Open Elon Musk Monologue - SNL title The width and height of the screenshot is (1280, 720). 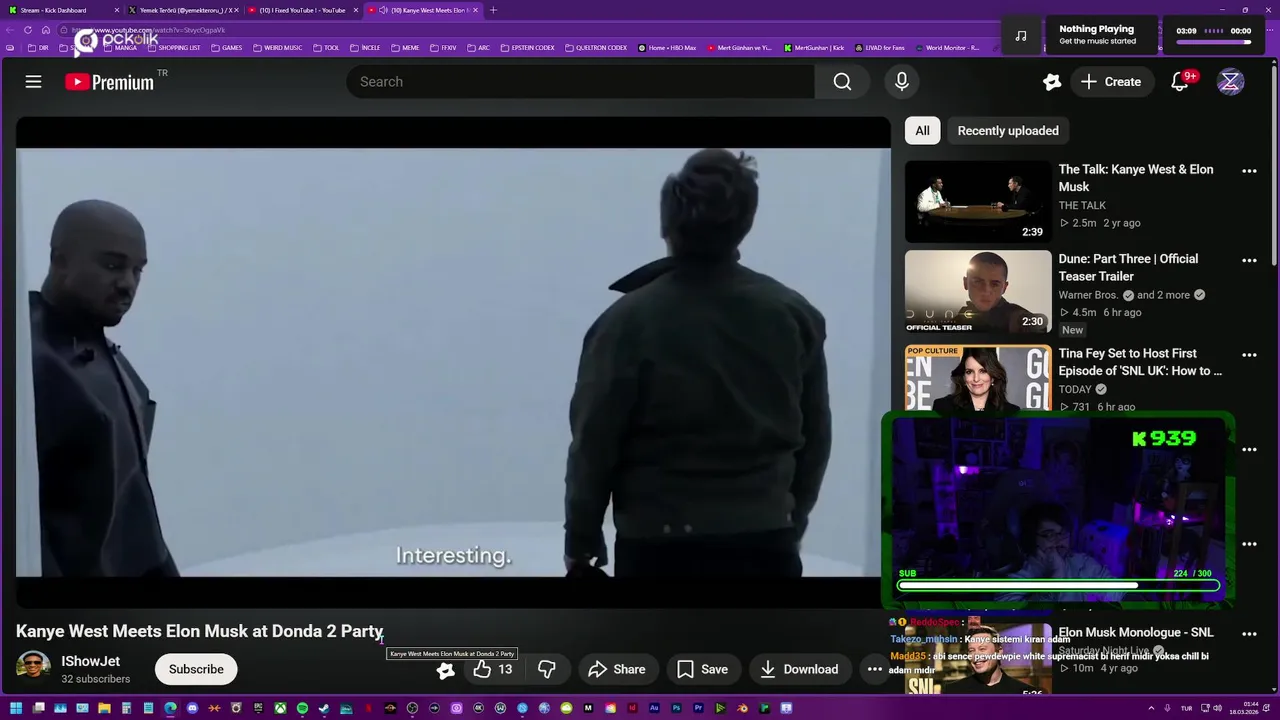click(1135, 633)
